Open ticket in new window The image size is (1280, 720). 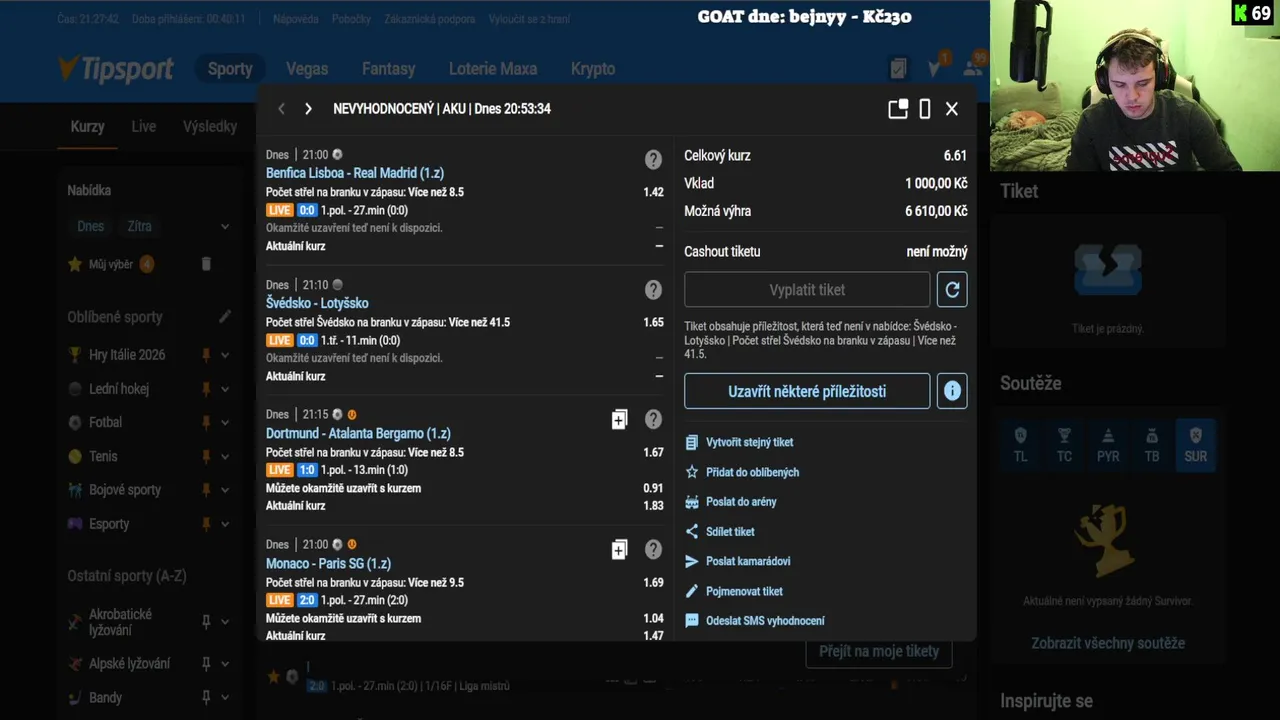tap(898, 109)
